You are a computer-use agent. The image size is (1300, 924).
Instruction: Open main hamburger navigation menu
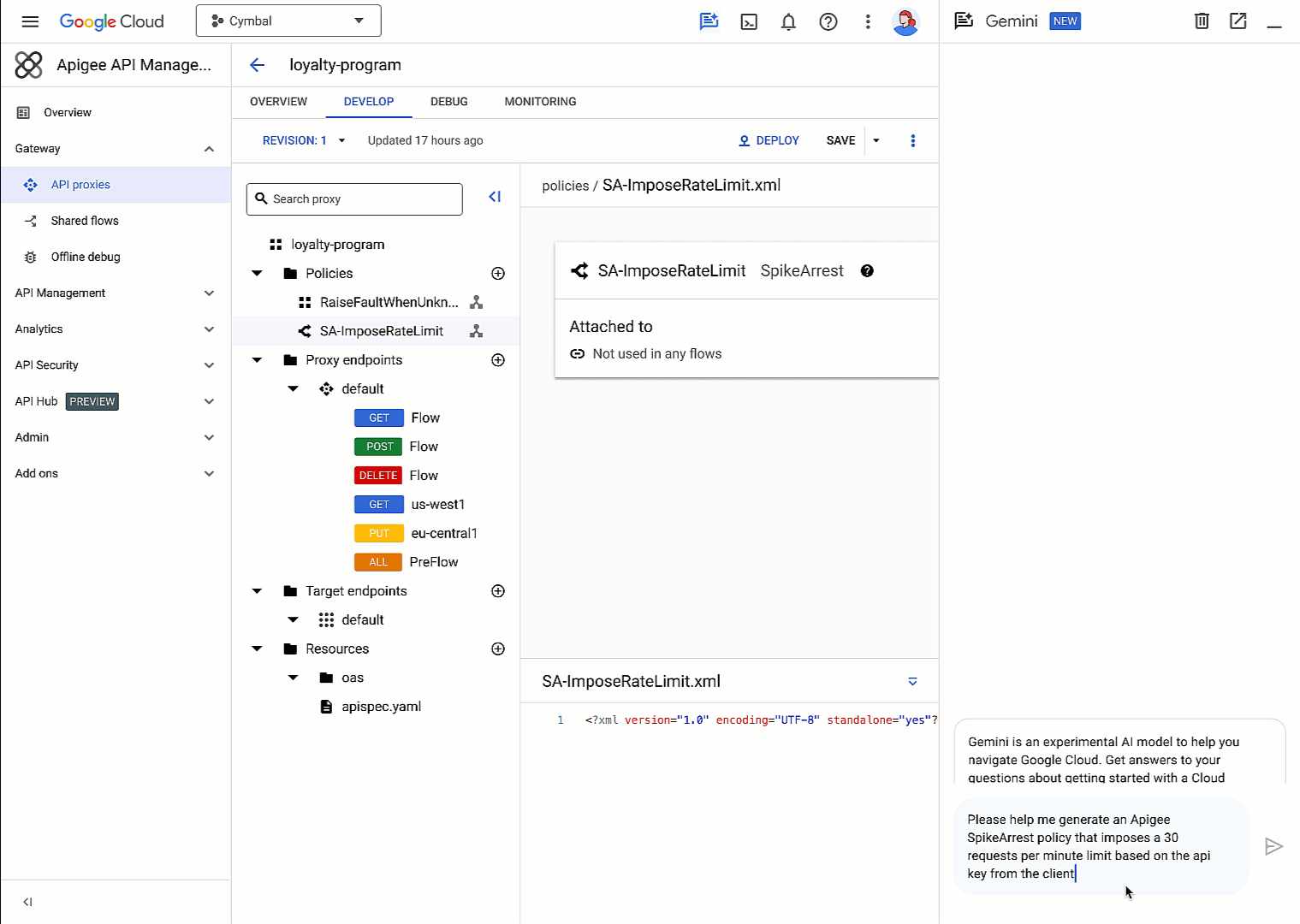coord(30,21)
